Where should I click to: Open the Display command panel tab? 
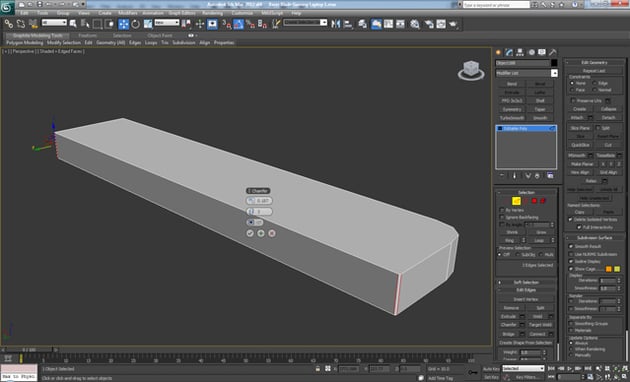[542, 52]
